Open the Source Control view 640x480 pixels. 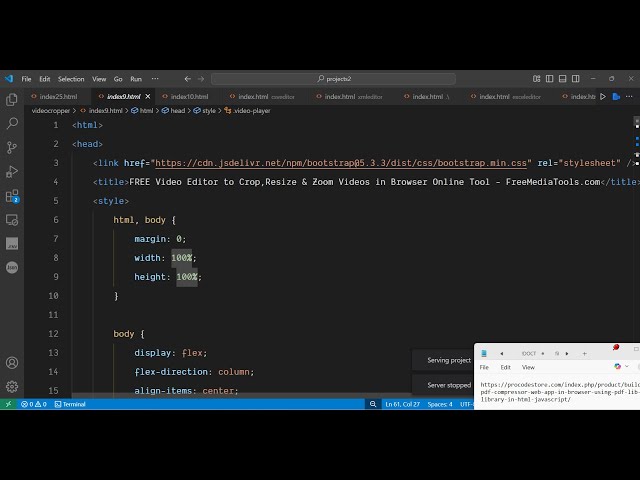click(x=12, y=147)
